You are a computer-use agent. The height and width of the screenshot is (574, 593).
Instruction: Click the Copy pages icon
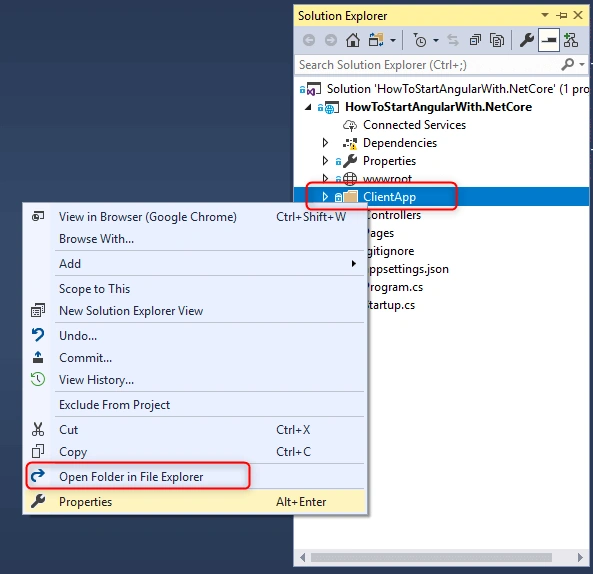(38, 451)
